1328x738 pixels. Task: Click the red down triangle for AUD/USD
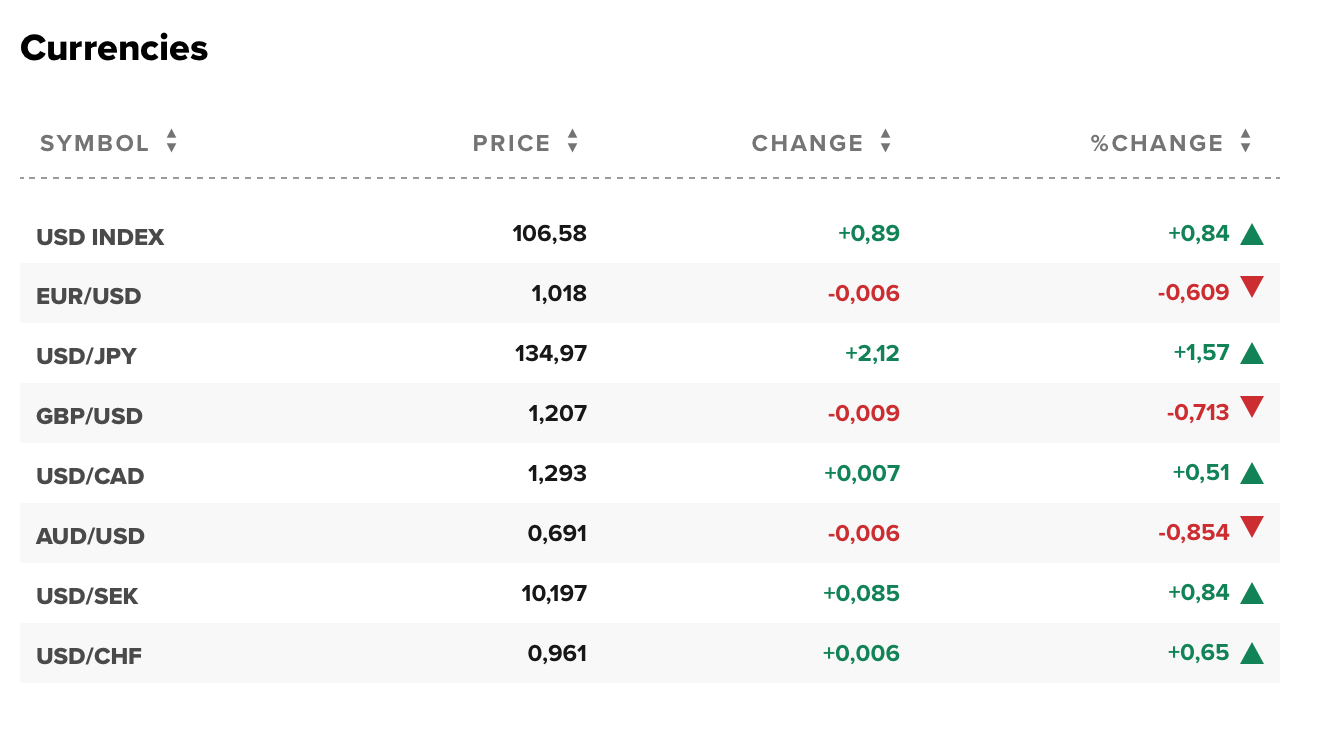[1252, 527]
